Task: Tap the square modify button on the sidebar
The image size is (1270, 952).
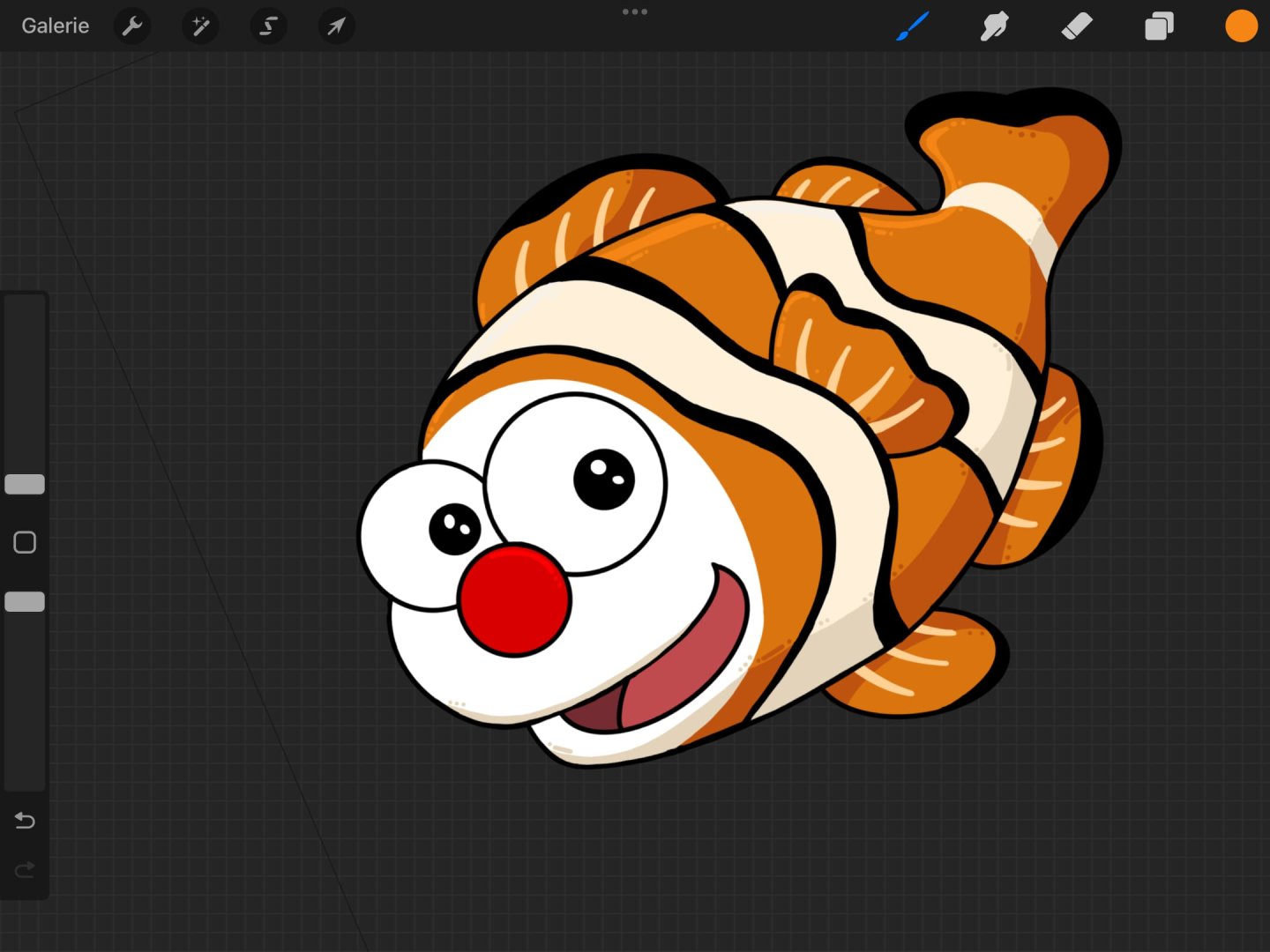Action: (25, 542)
